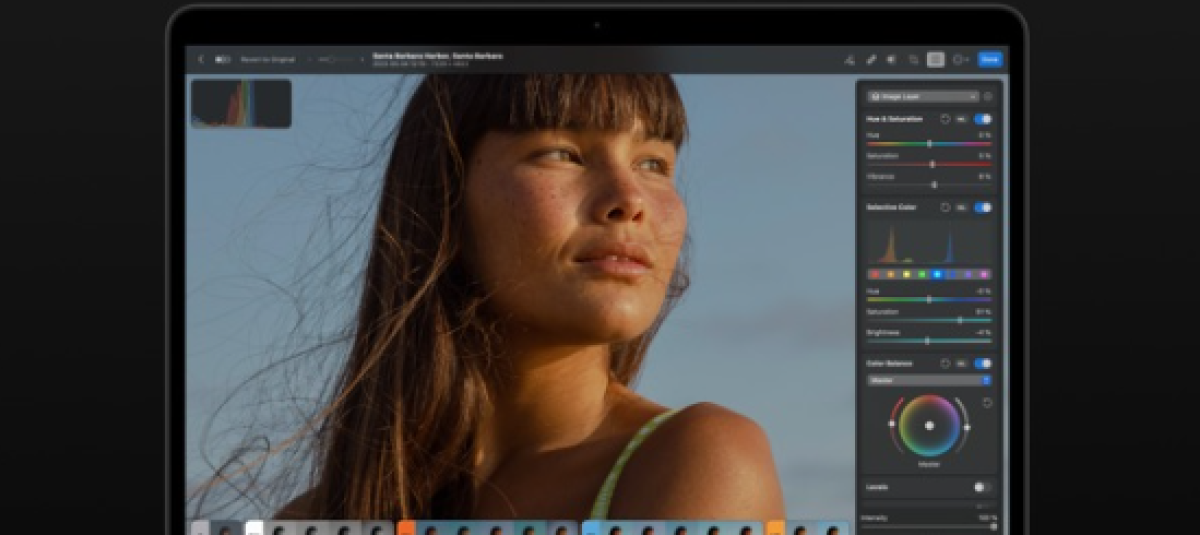The image size is (1200, 535).
Task: Select the highlighted color adjustments tool
Action: (935, 59)
